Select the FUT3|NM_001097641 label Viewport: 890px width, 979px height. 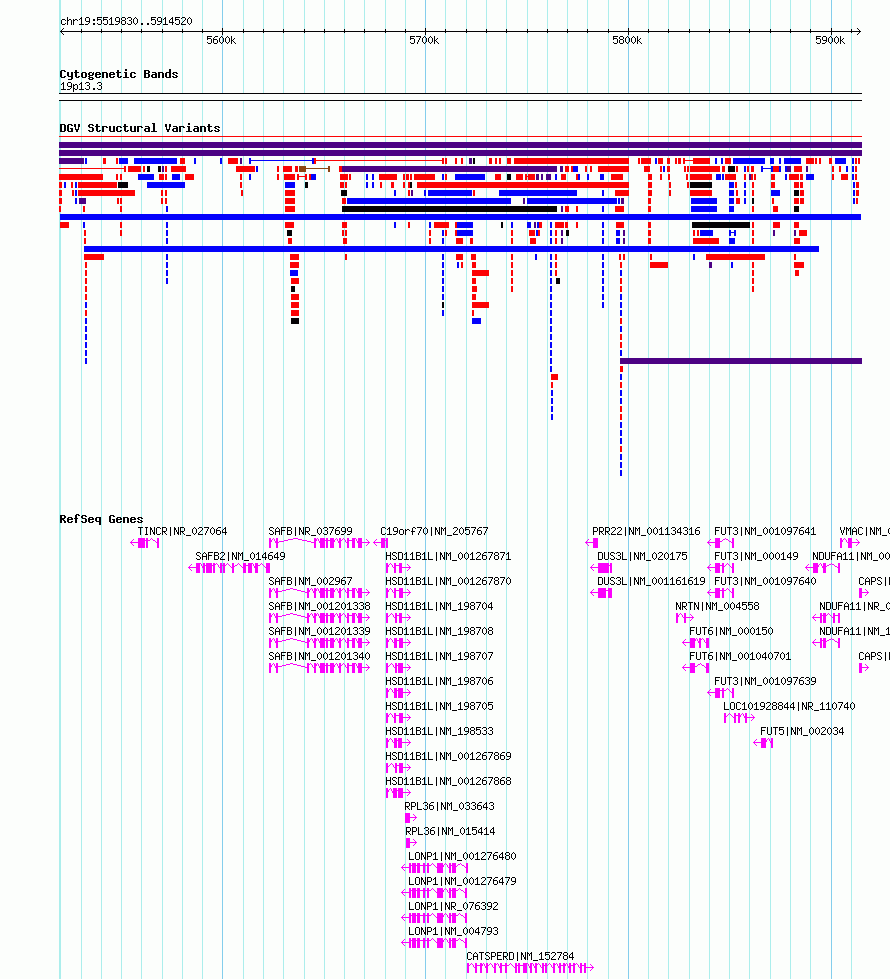[x=765, y=531]
